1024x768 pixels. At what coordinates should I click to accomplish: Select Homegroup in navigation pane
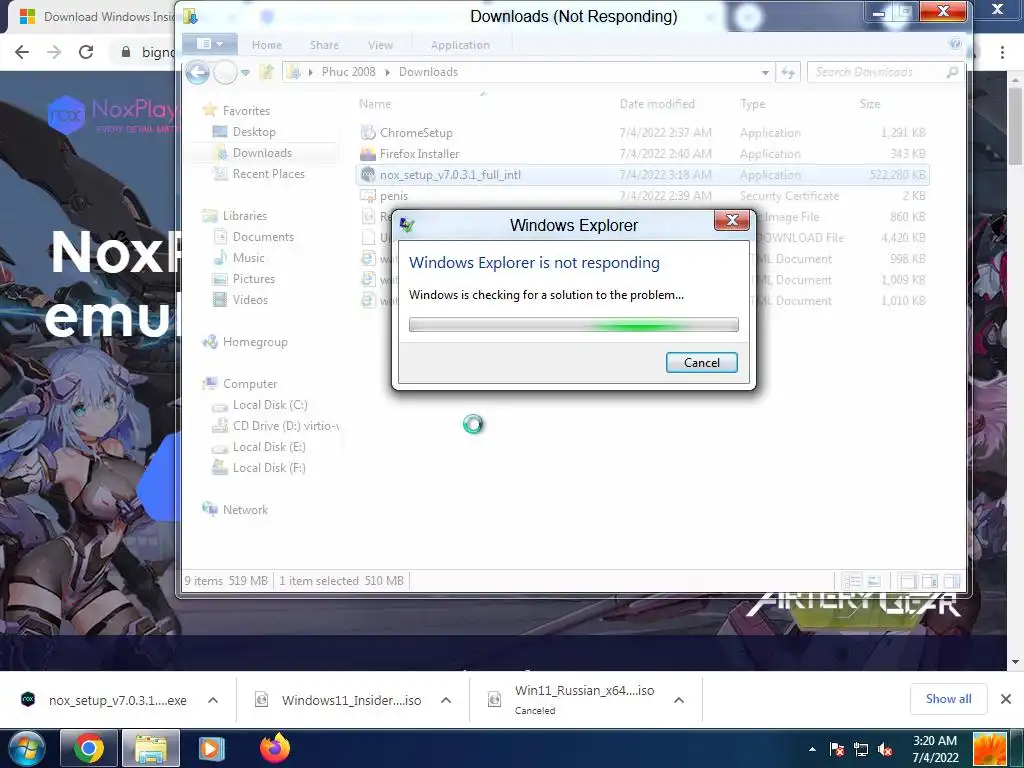255,342
